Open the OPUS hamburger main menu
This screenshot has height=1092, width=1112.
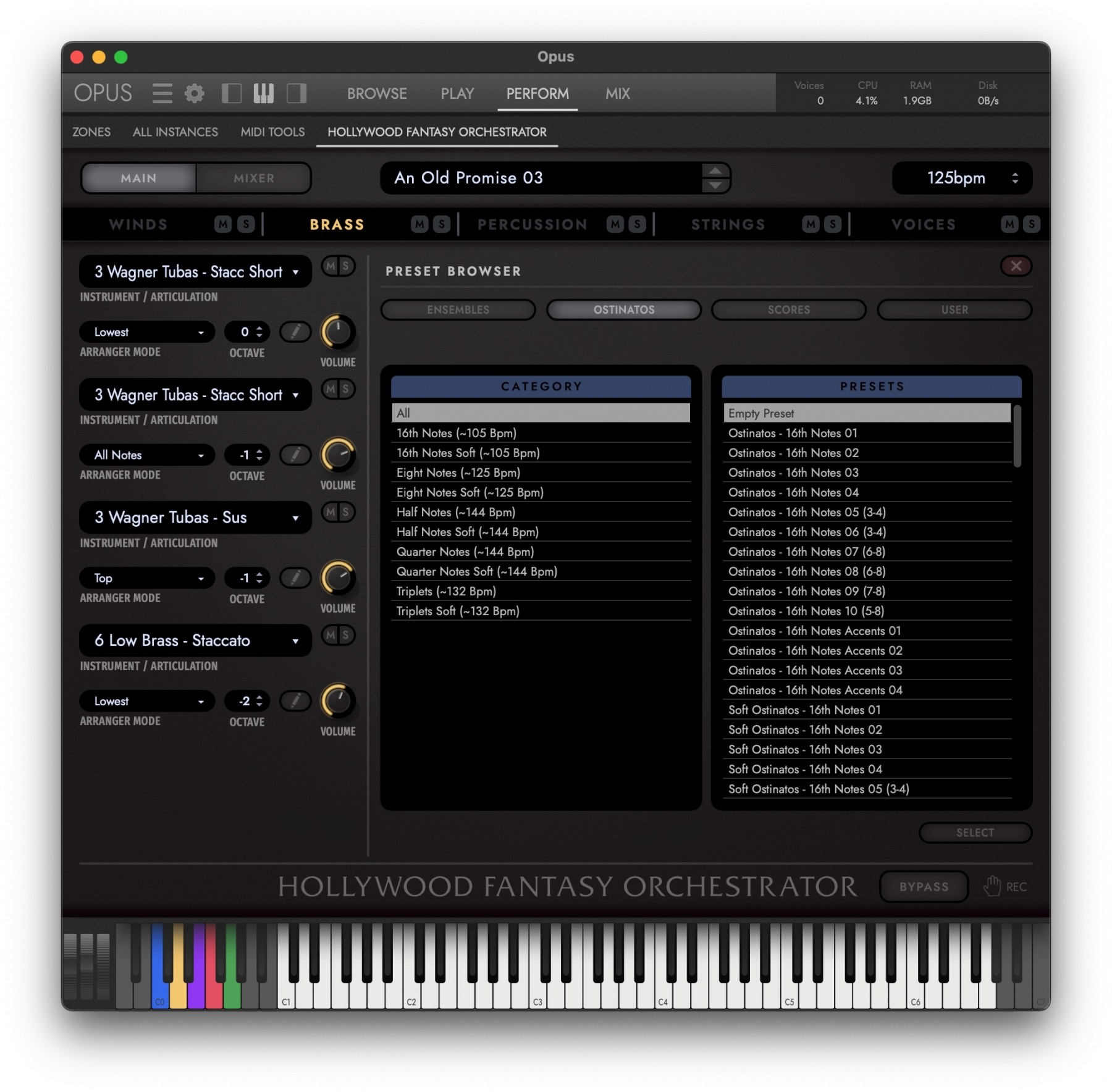(162, 93)
